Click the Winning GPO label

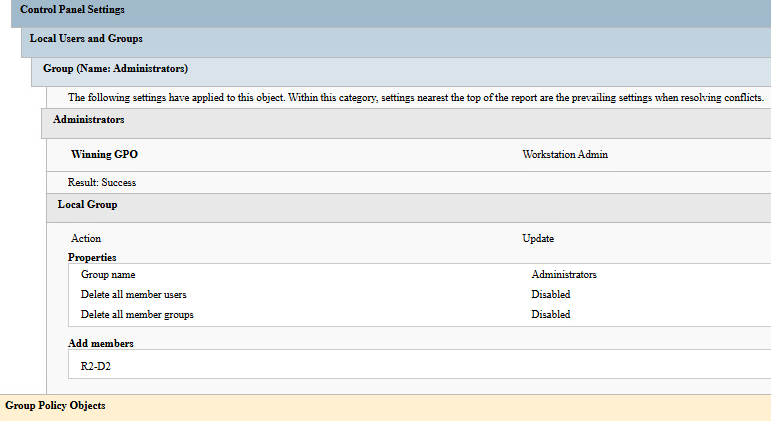pyautogui.click(x=105, y=155)
